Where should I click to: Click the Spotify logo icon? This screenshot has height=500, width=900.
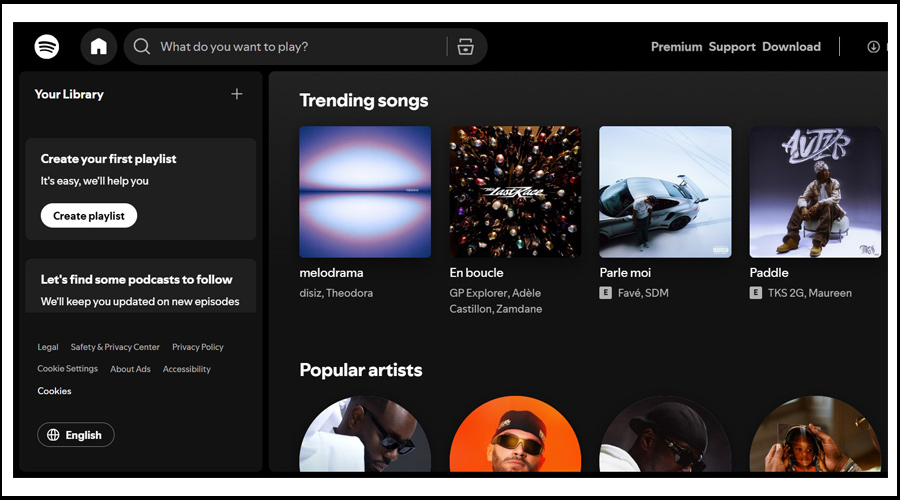point(47,47)
